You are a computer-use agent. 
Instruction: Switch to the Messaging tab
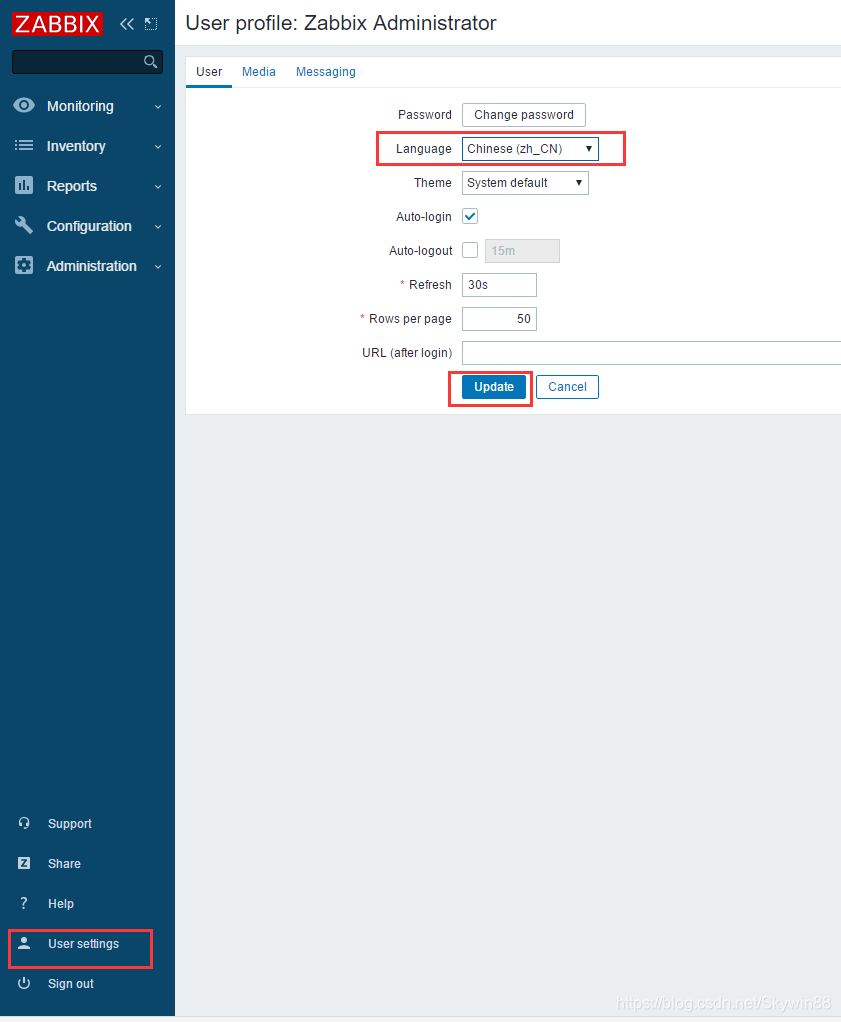[325, 72]
